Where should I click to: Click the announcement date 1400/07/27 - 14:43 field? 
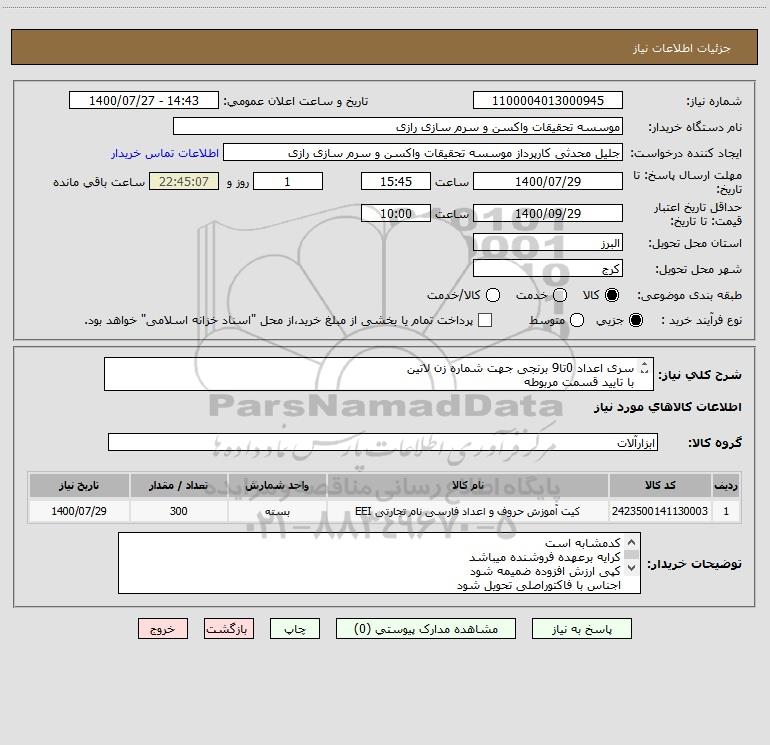144,101
